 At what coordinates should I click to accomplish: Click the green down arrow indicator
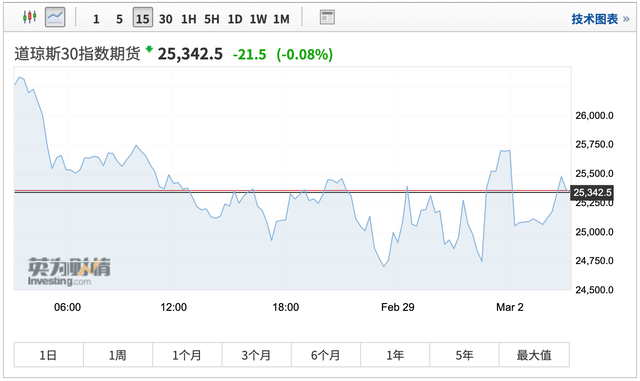coord(149,49)
